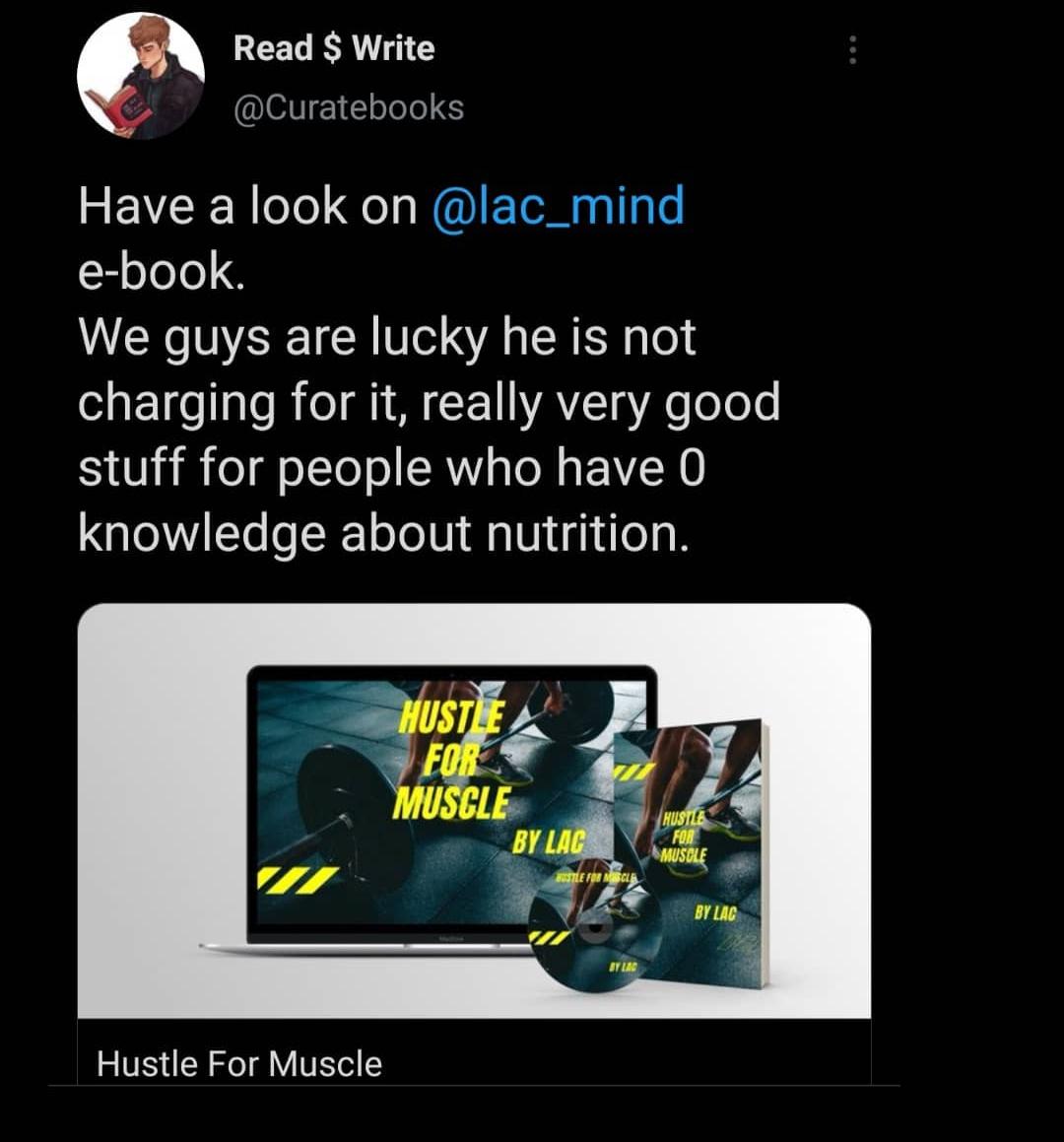This screenshot has width=1064, height=1142.
Task: Click yellow hazard stripes on laptop screen
Action: click(x=293, y=879)
